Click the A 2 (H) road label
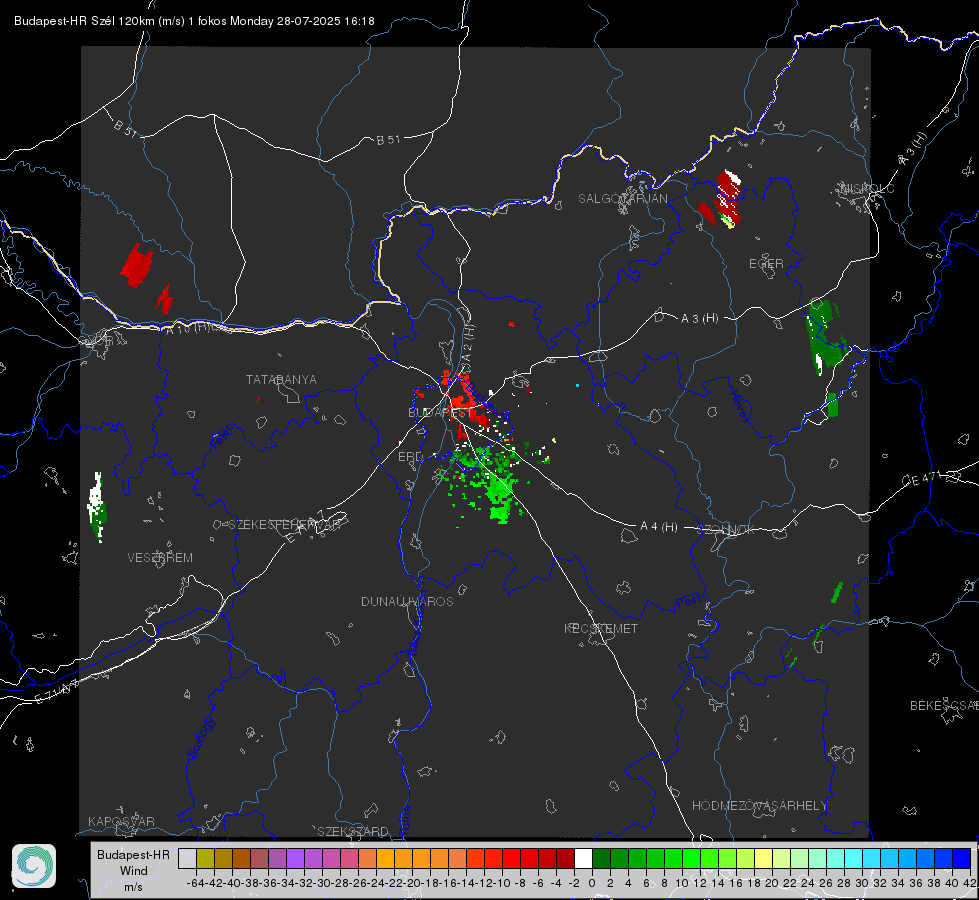This screenshot has width=979, height=900. coord(468,343)
